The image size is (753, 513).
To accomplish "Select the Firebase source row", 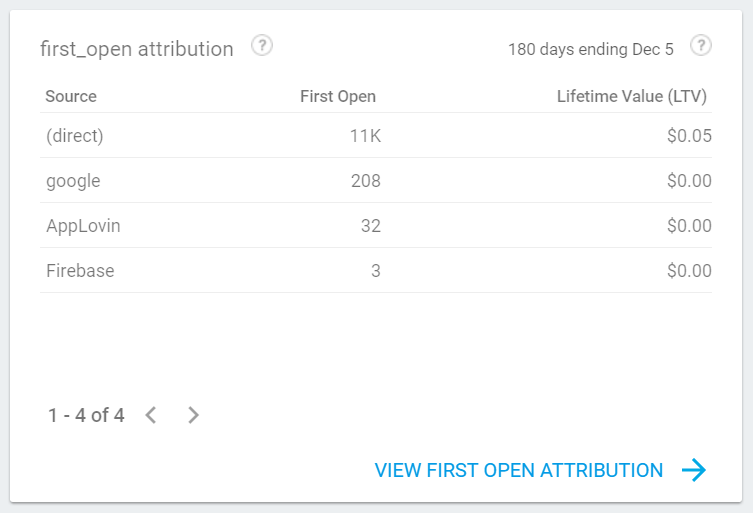I will click(x=80, y=271).
